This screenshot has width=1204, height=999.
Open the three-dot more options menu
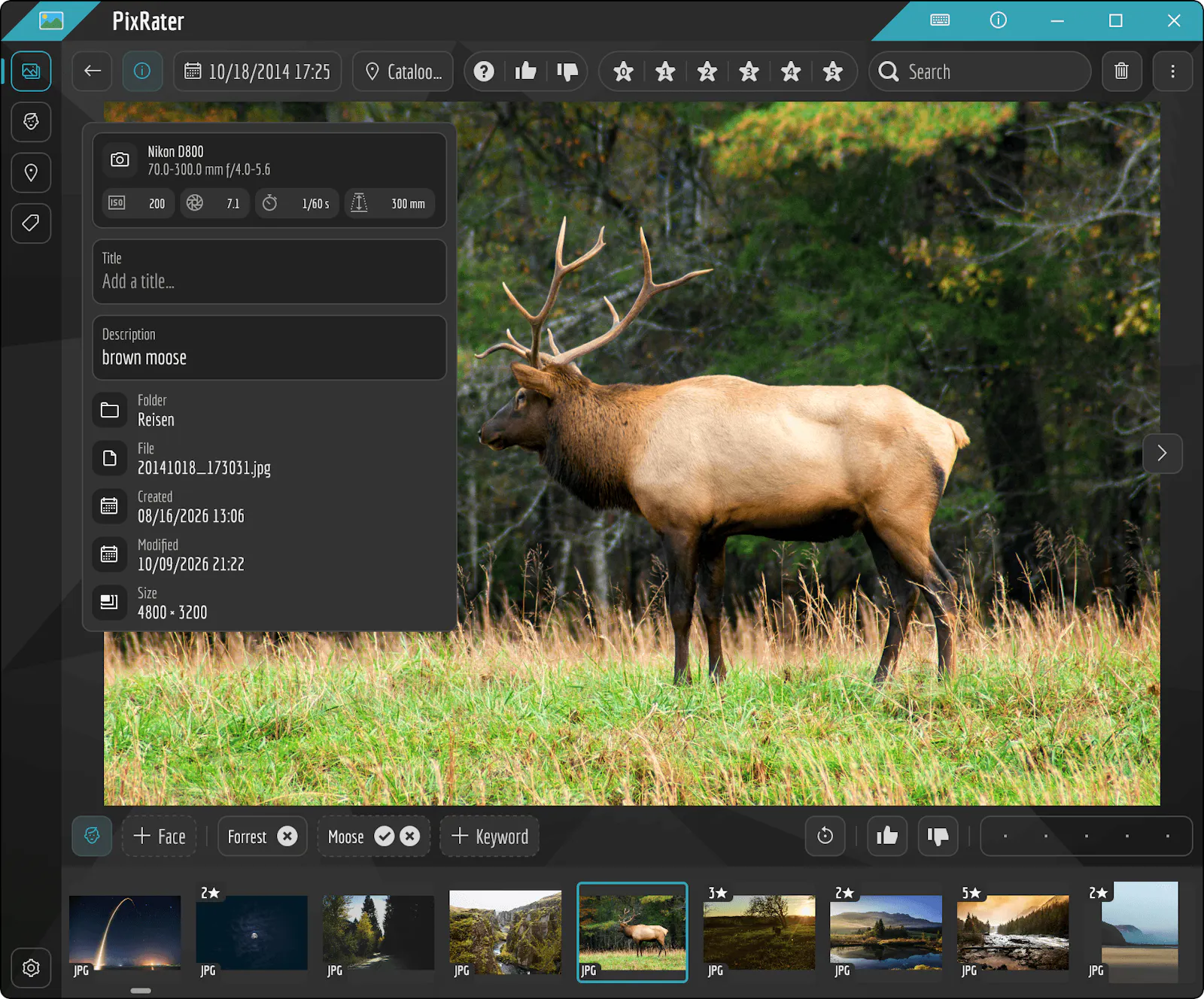point(1172,71)
